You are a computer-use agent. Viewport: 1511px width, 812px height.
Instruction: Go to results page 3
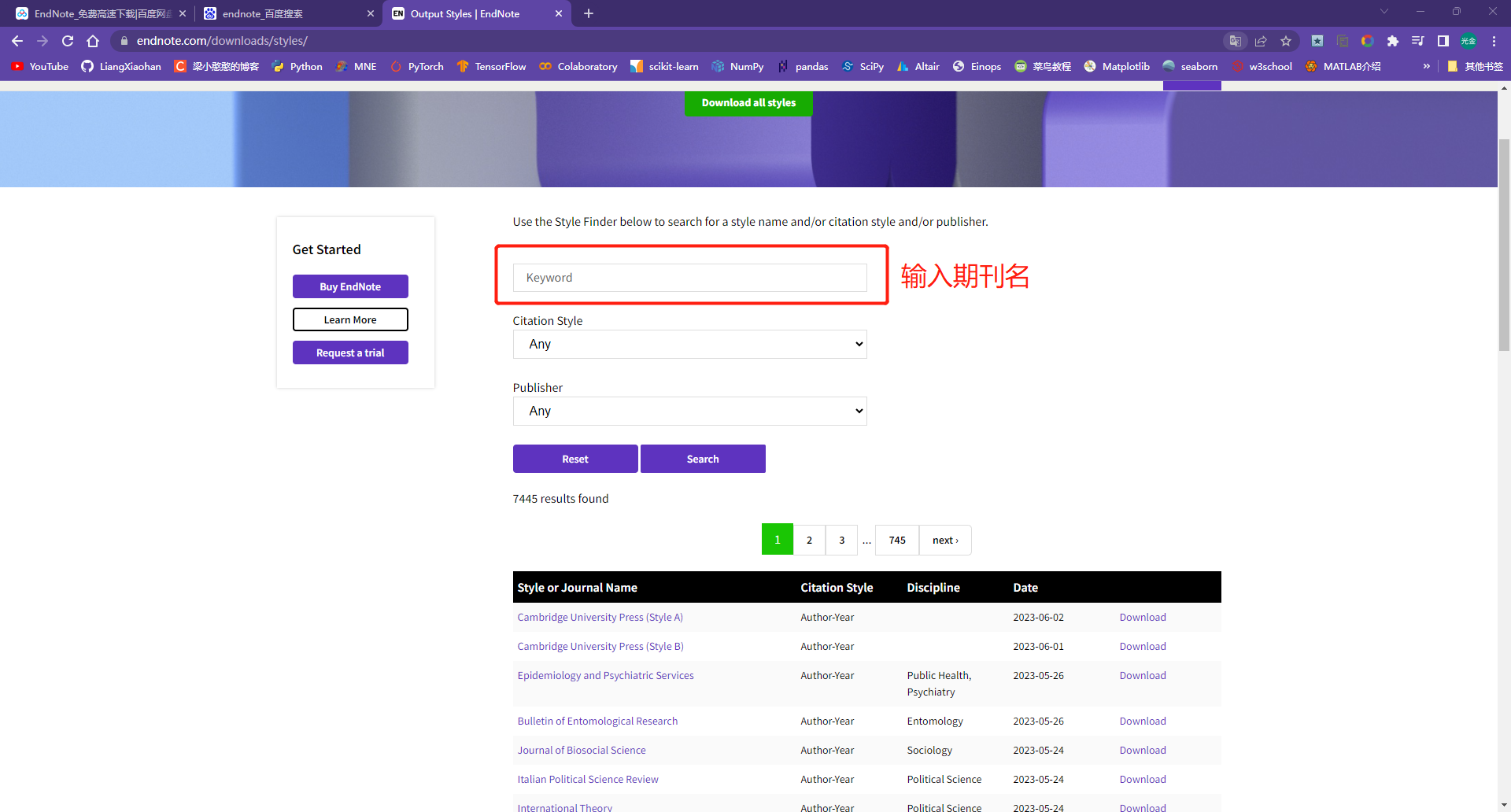[842, 540]
